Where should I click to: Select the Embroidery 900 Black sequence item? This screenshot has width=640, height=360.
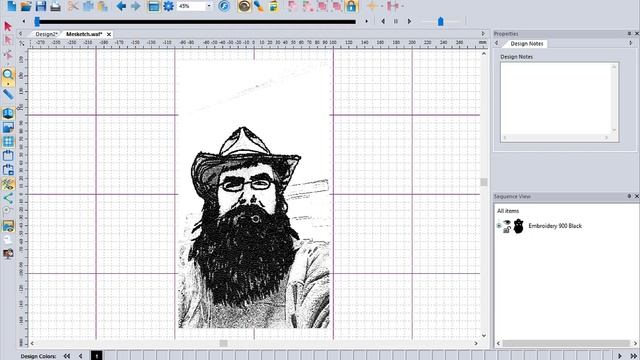point(555,226)
